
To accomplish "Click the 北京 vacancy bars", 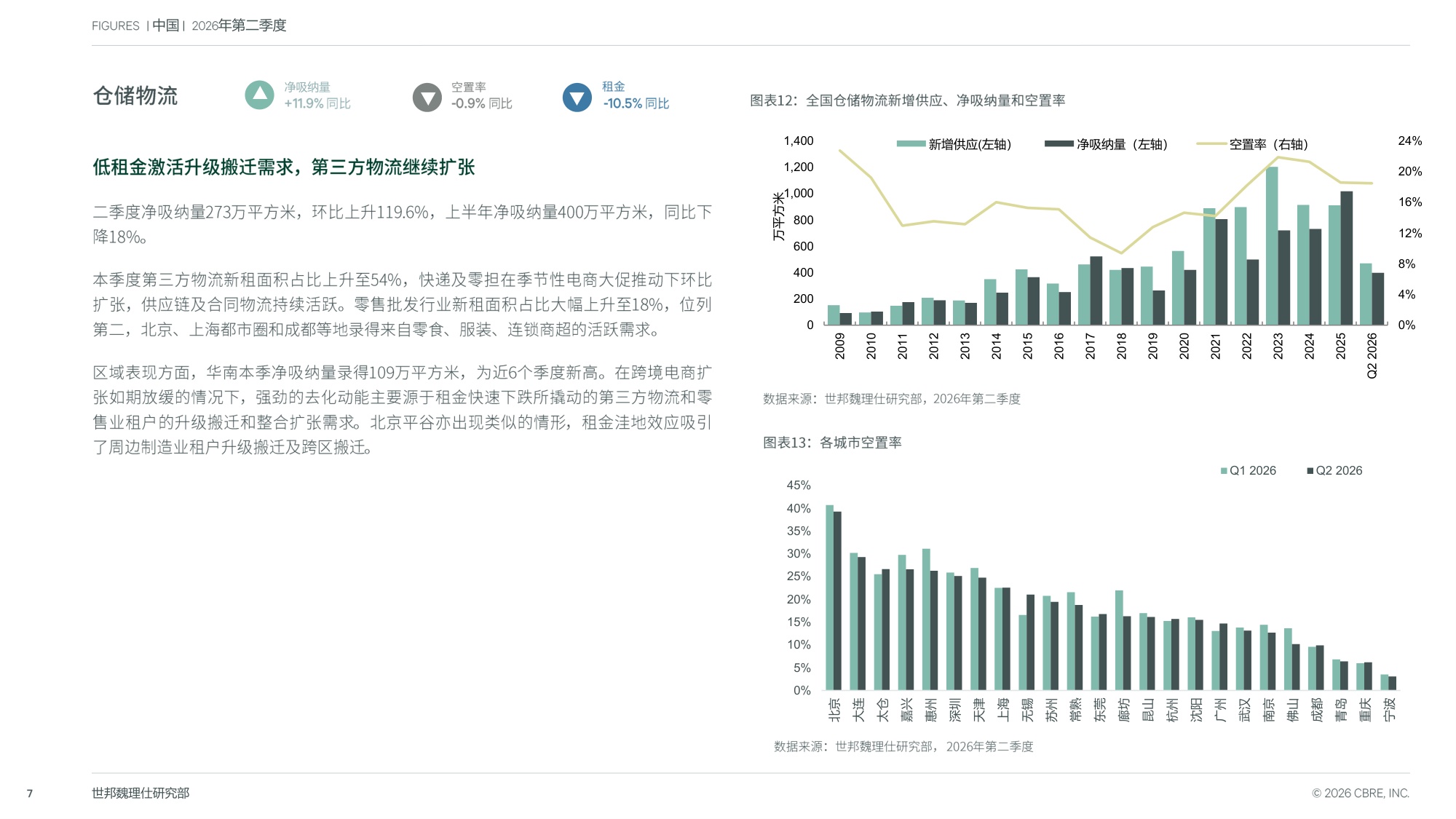I will (x=834, y=598).
